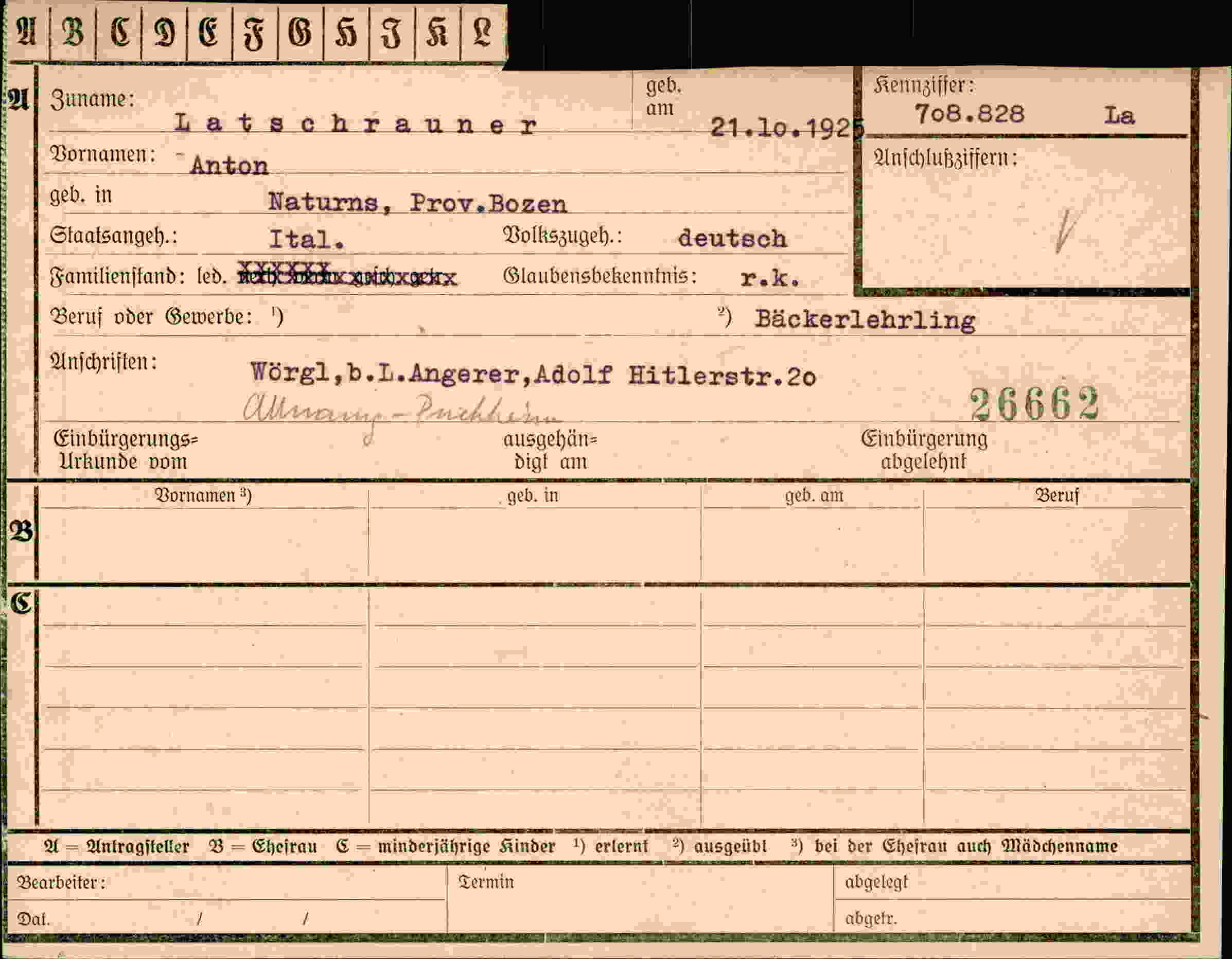Click the 'abgefr.' label
1232x959 pixels.
pos(871,919)
